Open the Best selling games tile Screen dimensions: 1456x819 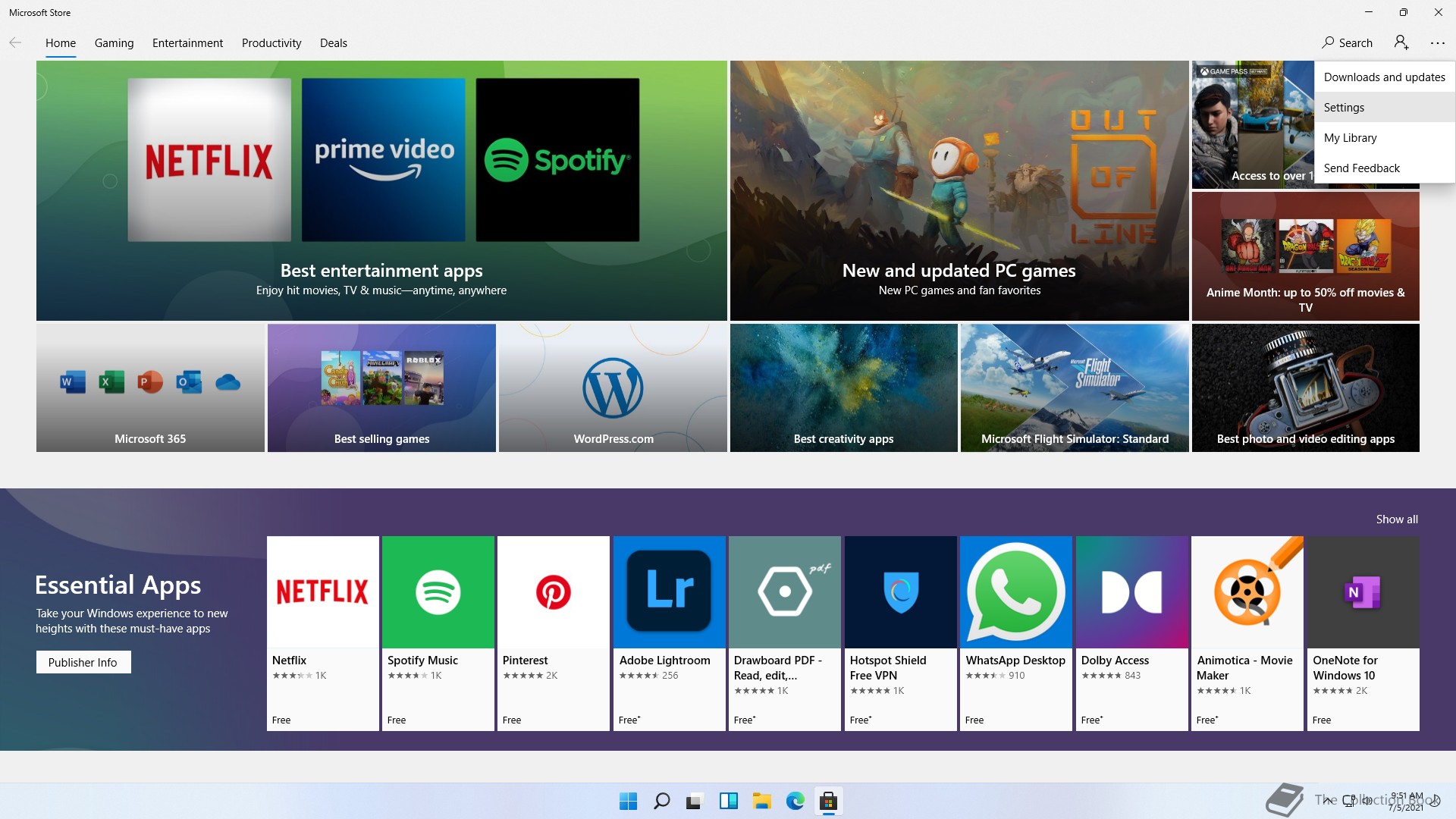[381, 388]
